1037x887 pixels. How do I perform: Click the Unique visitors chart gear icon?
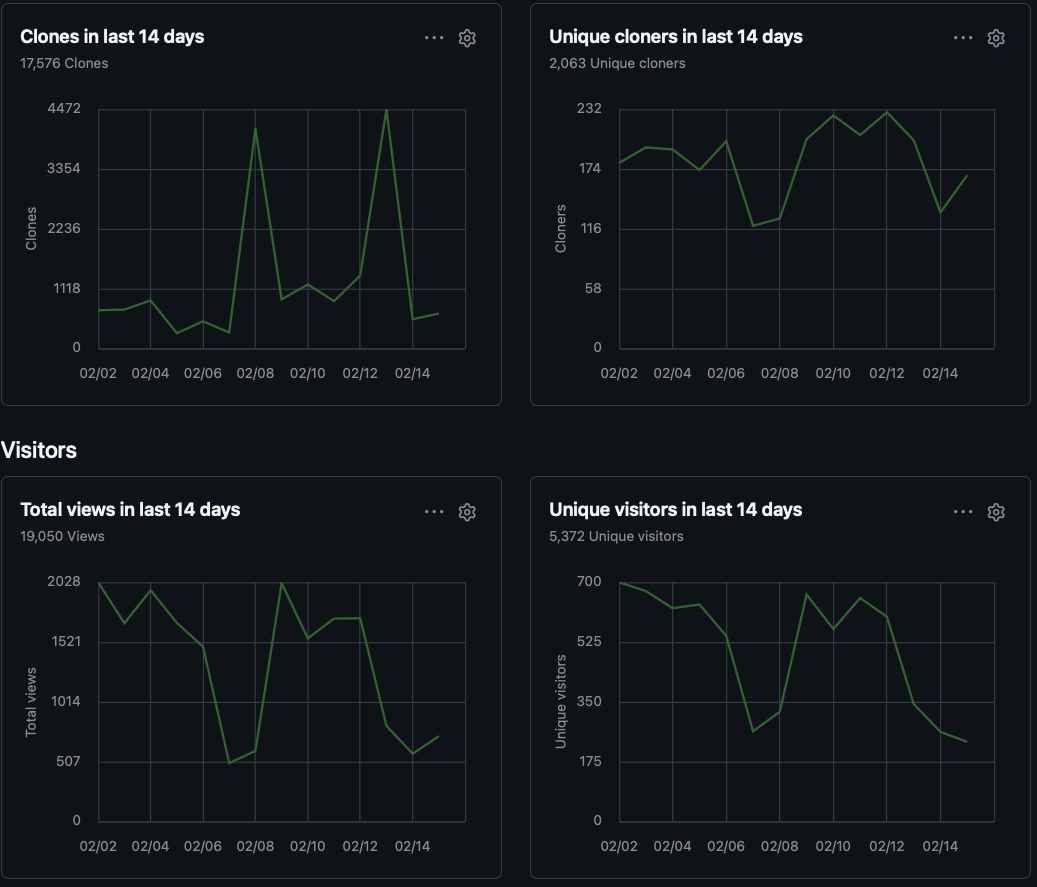pyautogui.click(x=996, y=512)
